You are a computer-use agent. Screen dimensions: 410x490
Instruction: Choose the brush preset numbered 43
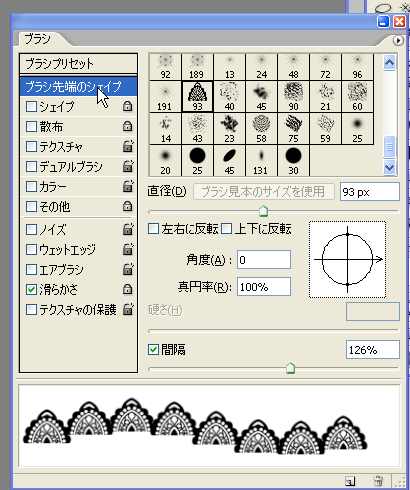click(x=197, y=128)
